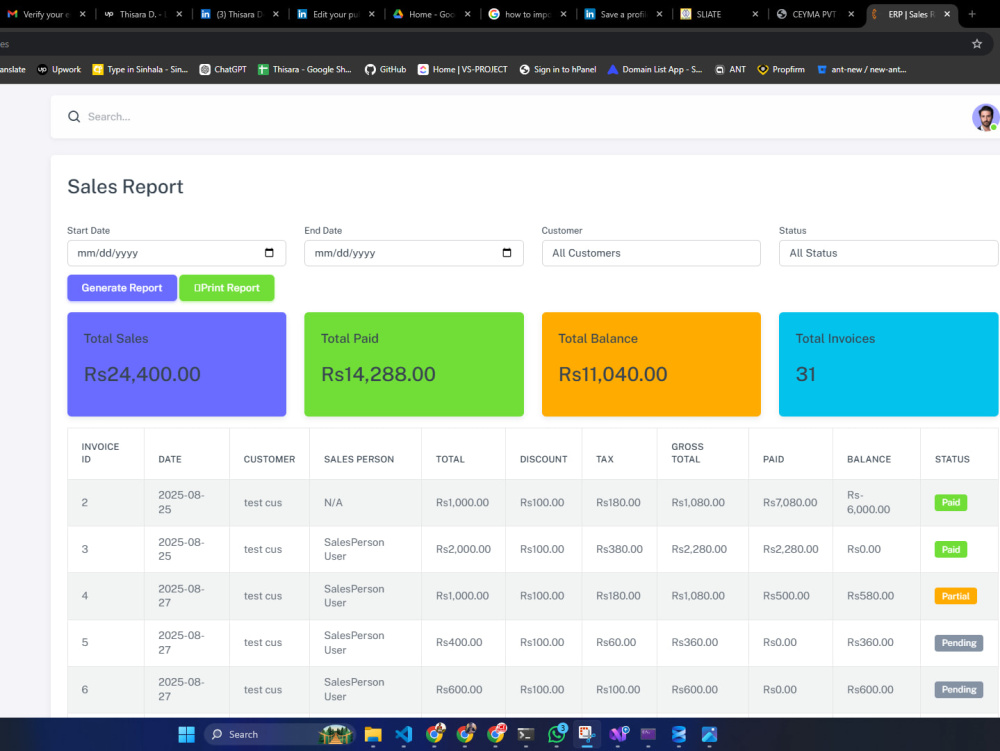The width and height of the screenshot is (1000, 751).
Task: Click the Start Date input field
Action: click(177, 253)
